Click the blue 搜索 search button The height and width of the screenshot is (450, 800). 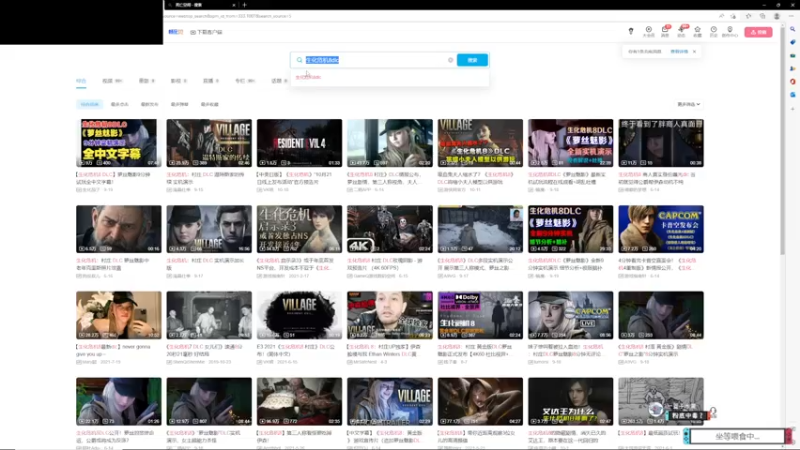click(472, 60)
